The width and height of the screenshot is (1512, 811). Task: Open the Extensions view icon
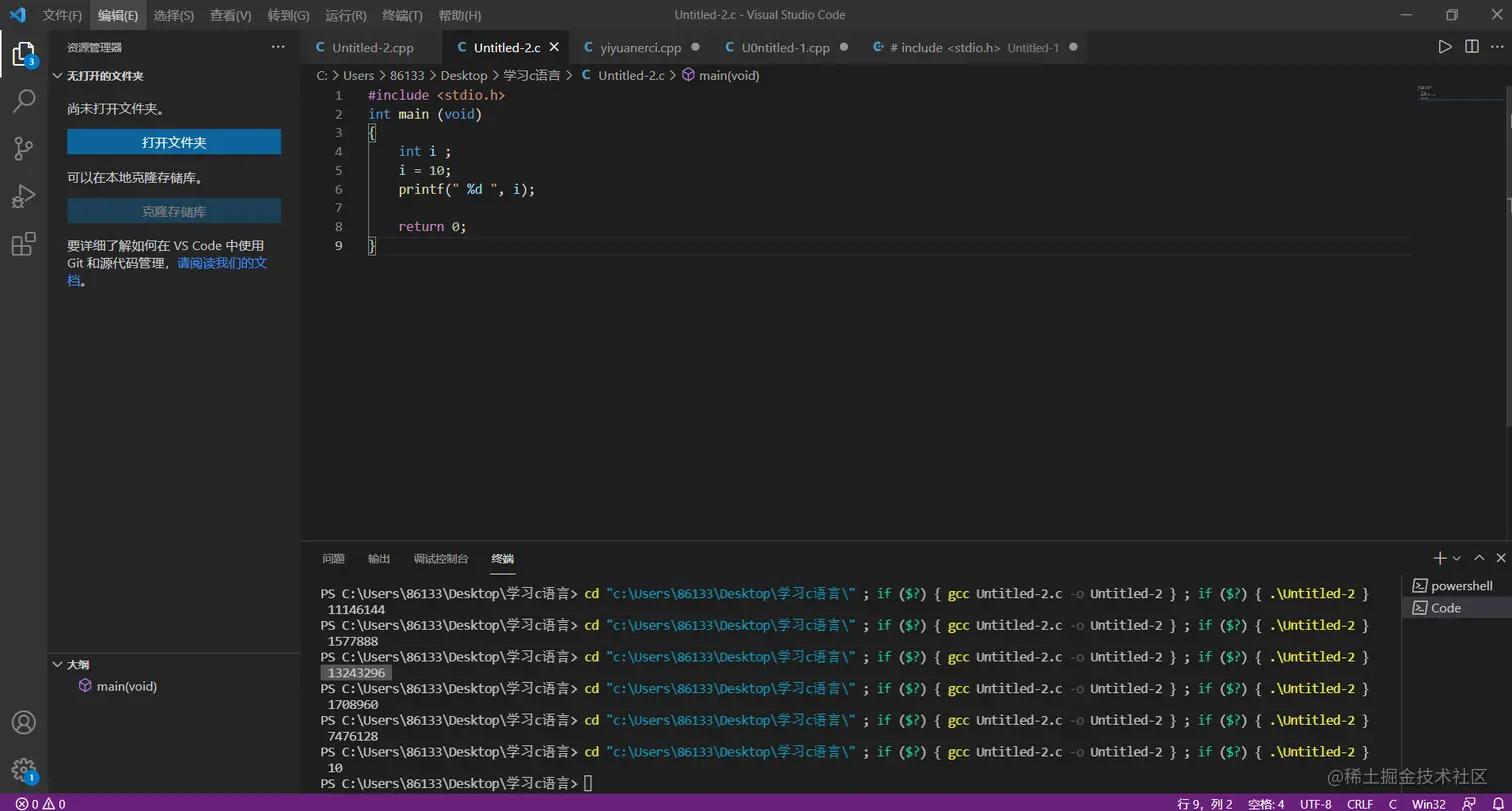(24, 244)
